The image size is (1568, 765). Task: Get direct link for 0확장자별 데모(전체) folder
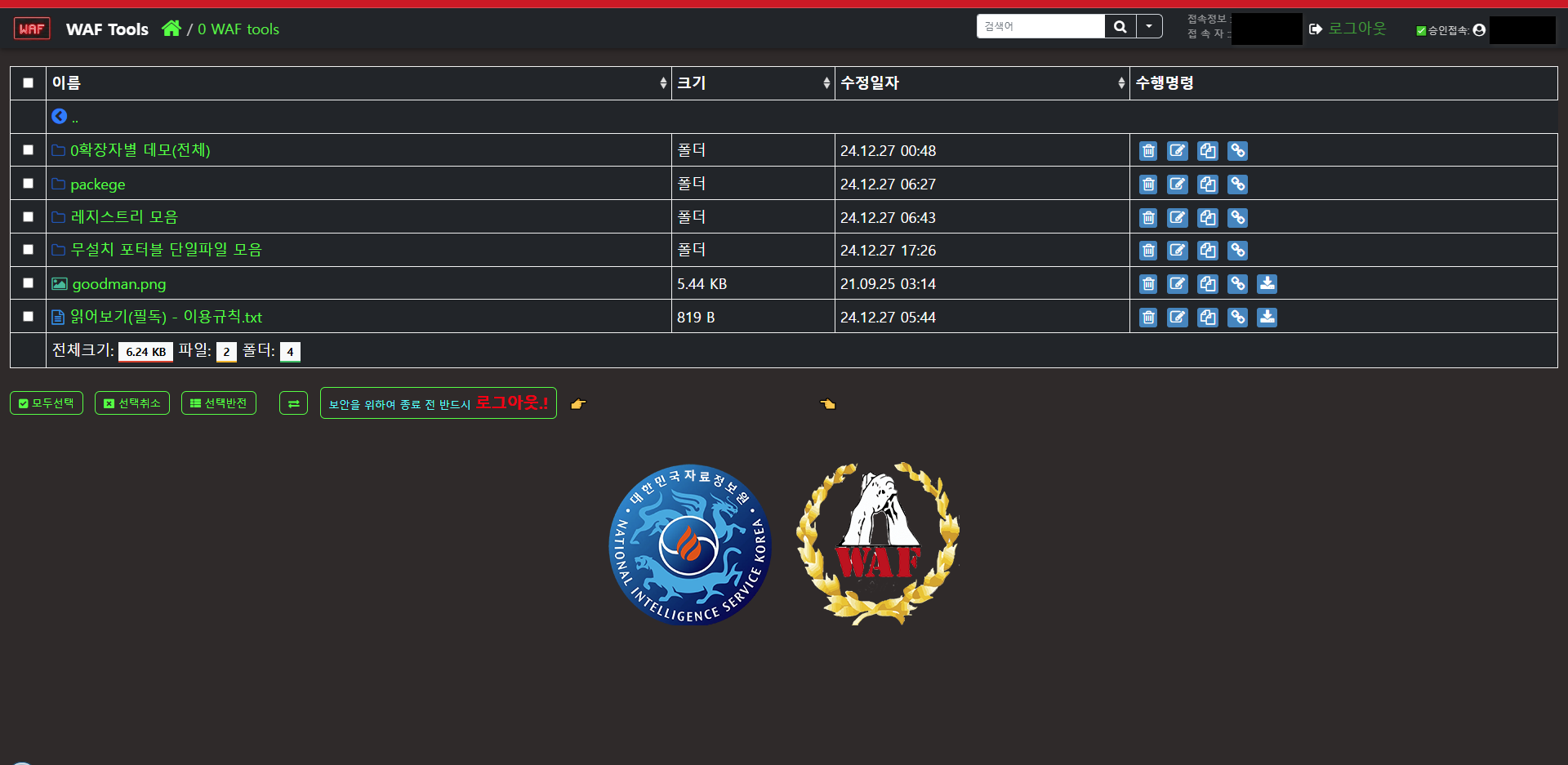(x=1237, y=151)
